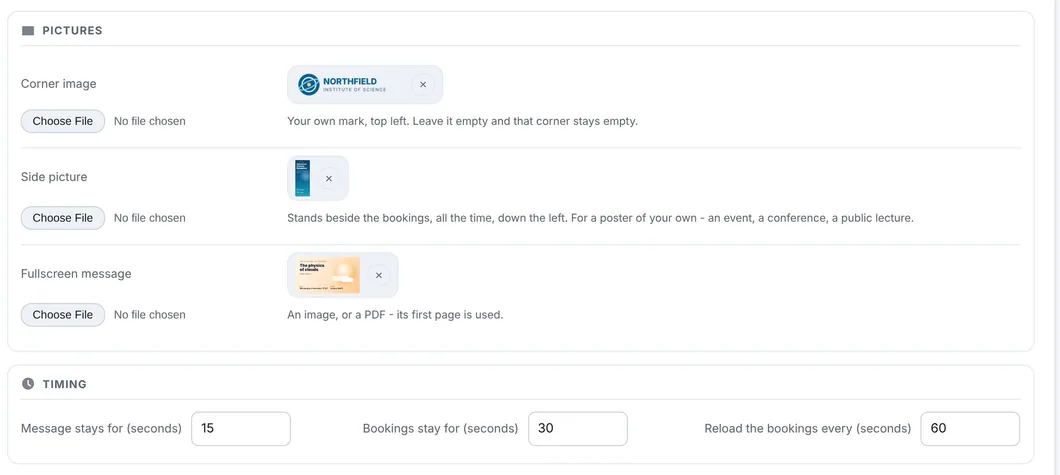This screenshot has width=1060, height=475.
Task: Remove the fullscreen message image
Action: [379, 275]
